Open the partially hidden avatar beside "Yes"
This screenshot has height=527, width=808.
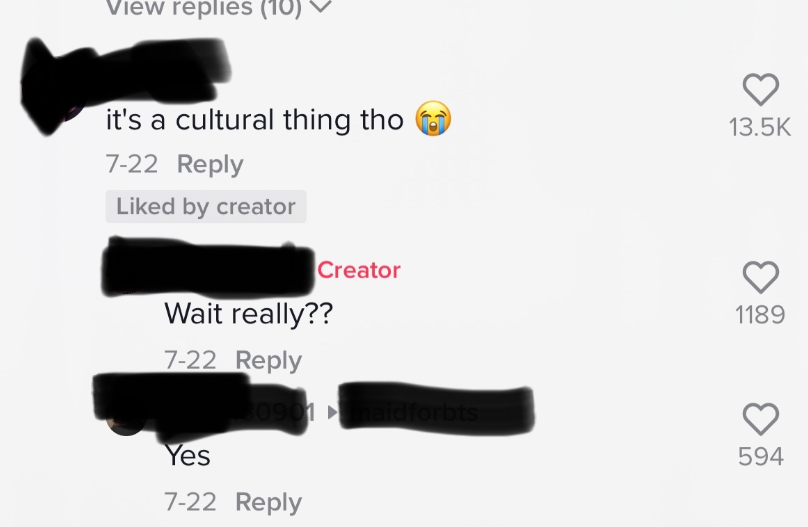point(126,425)
